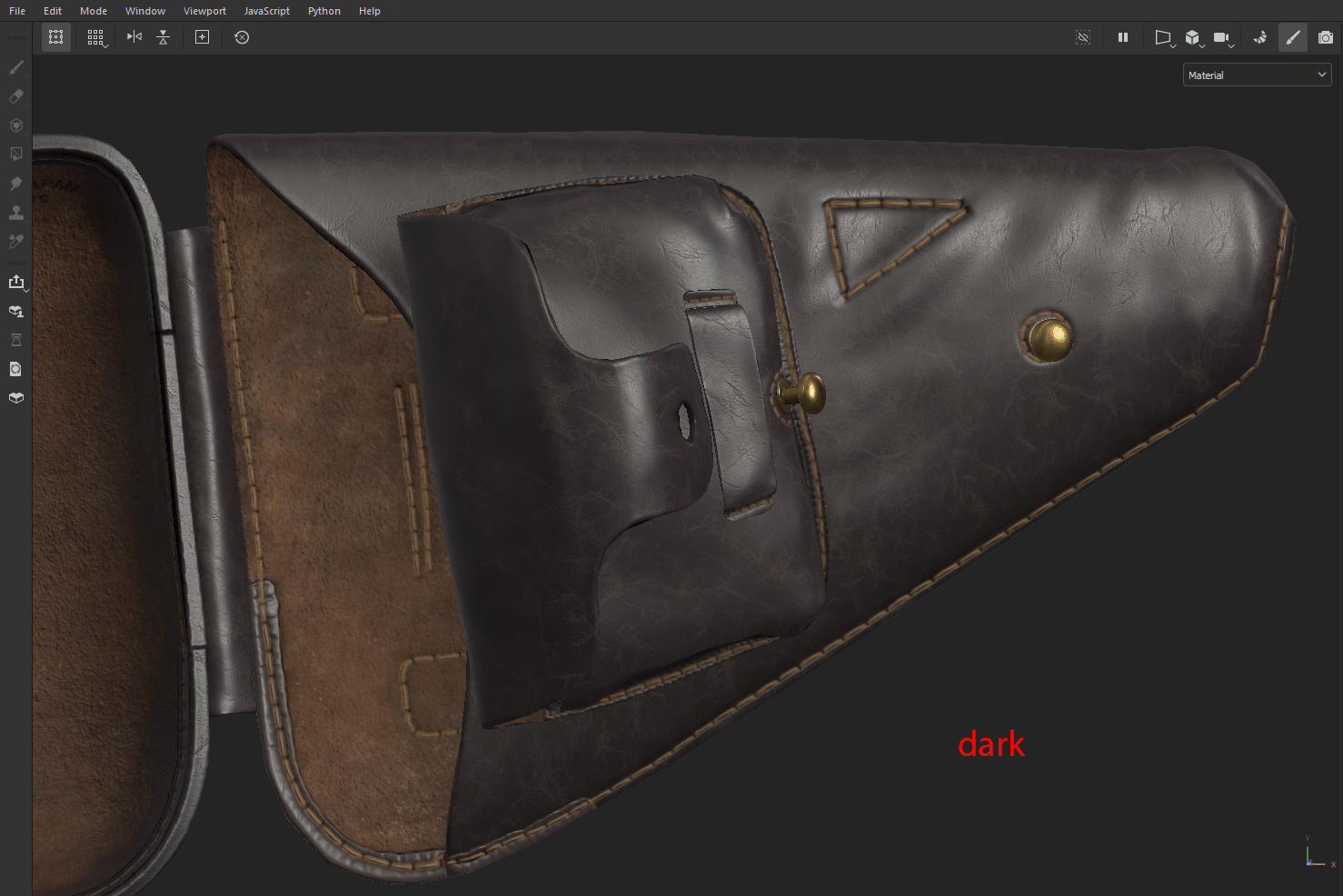Open the Viewport menu
The width and height of the screenshot is (1343, 896).
(204, 10)
